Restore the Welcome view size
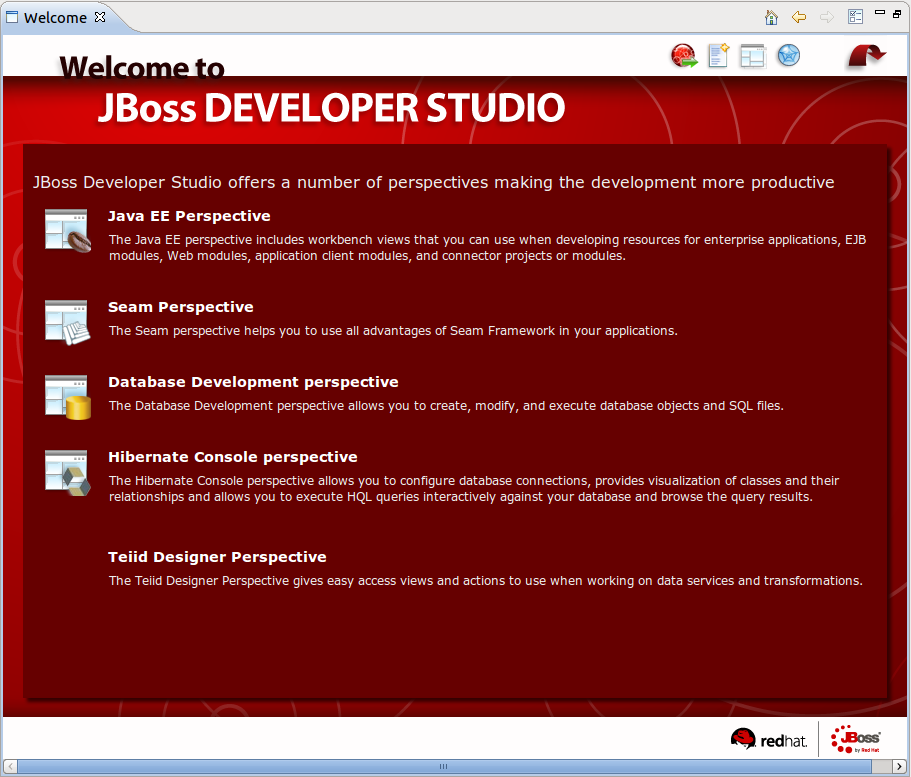 [x=897, y=13]
